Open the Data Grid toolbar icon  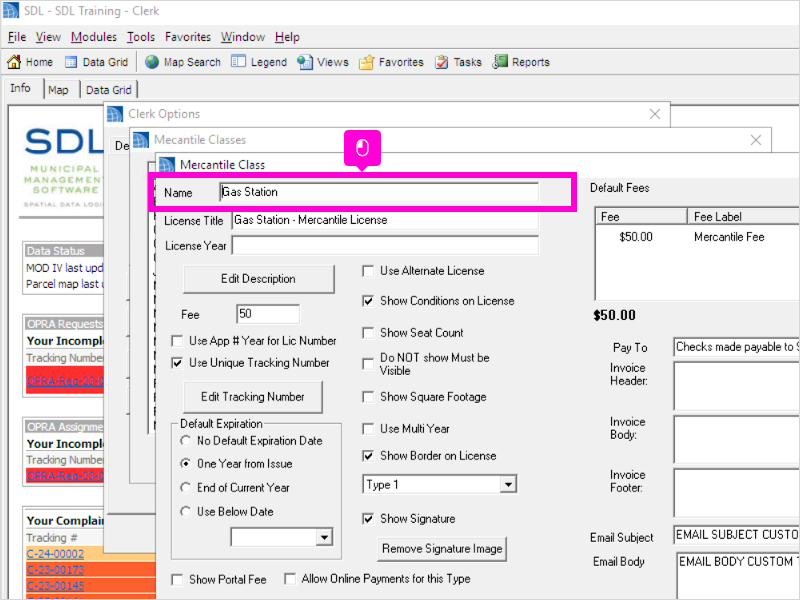pos(71,62)
